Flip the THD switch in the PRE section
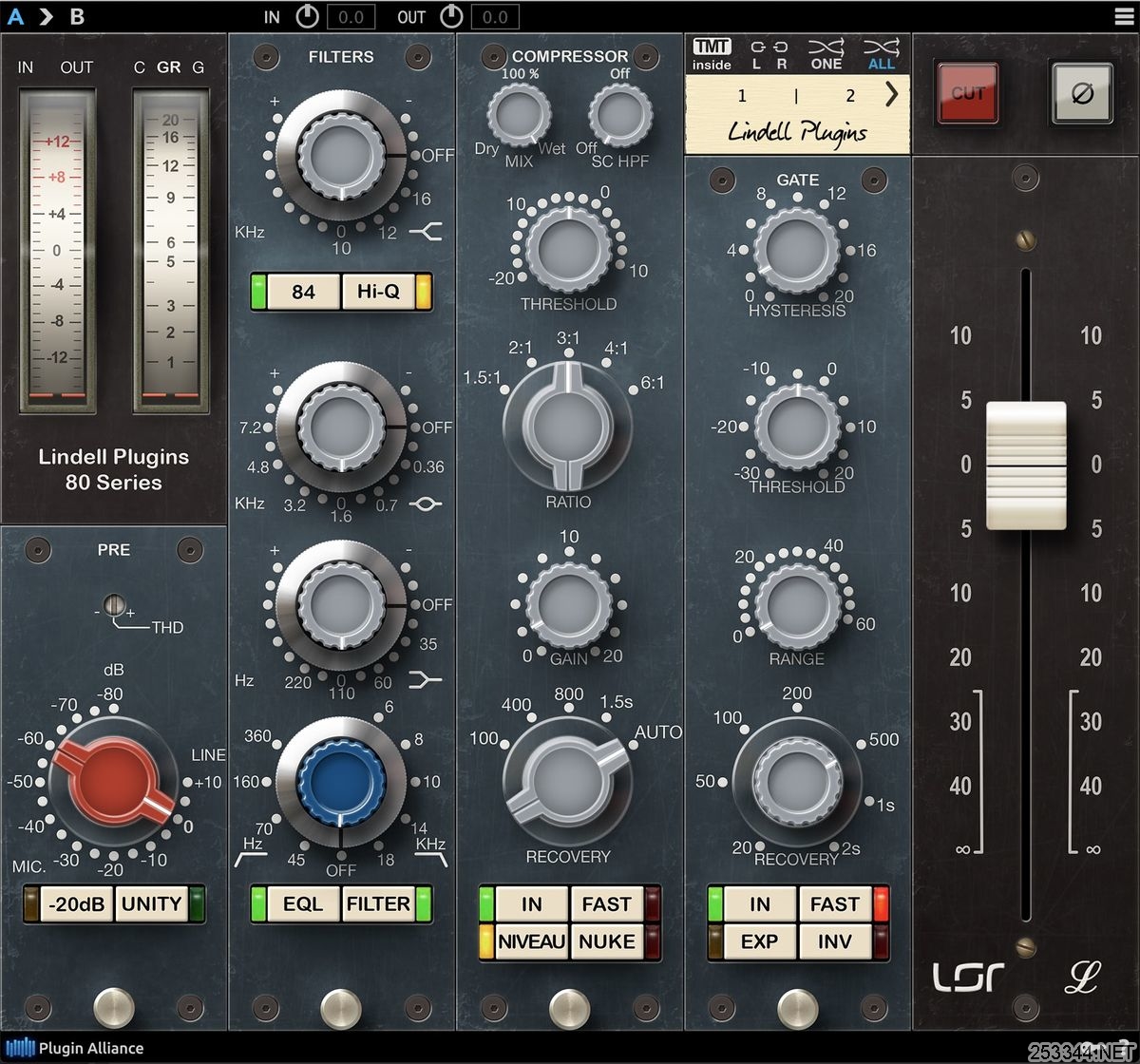The height and width of the screenshot is (1064, 1140). tap(115, 605)
